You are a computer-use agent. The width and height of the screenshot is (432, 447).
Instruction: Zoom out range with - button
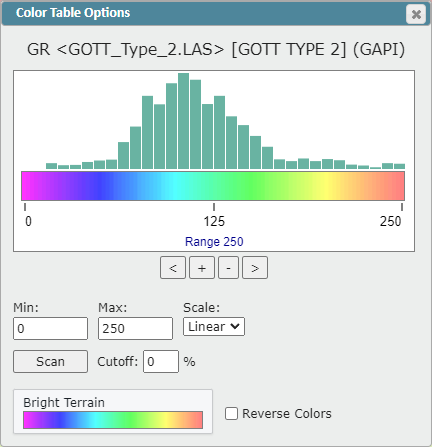[x=228, y=268]
